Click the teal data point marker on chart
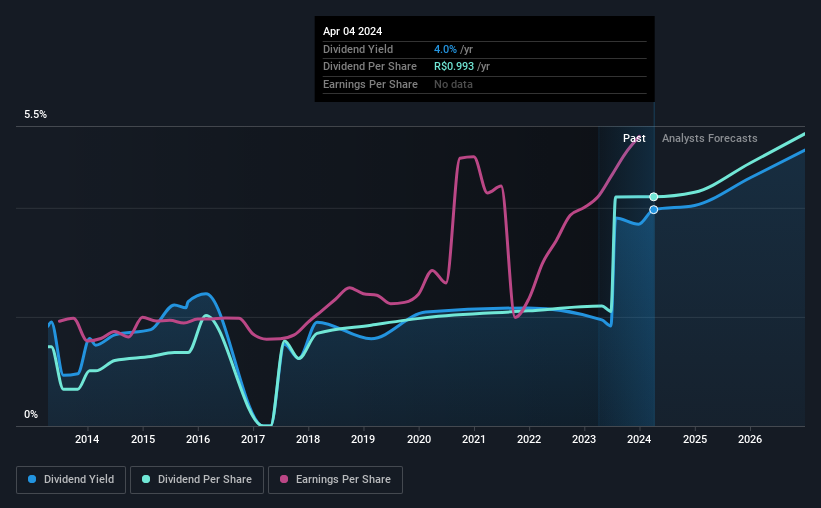Viewport: 821px width, 508px height. click(653, 197)
